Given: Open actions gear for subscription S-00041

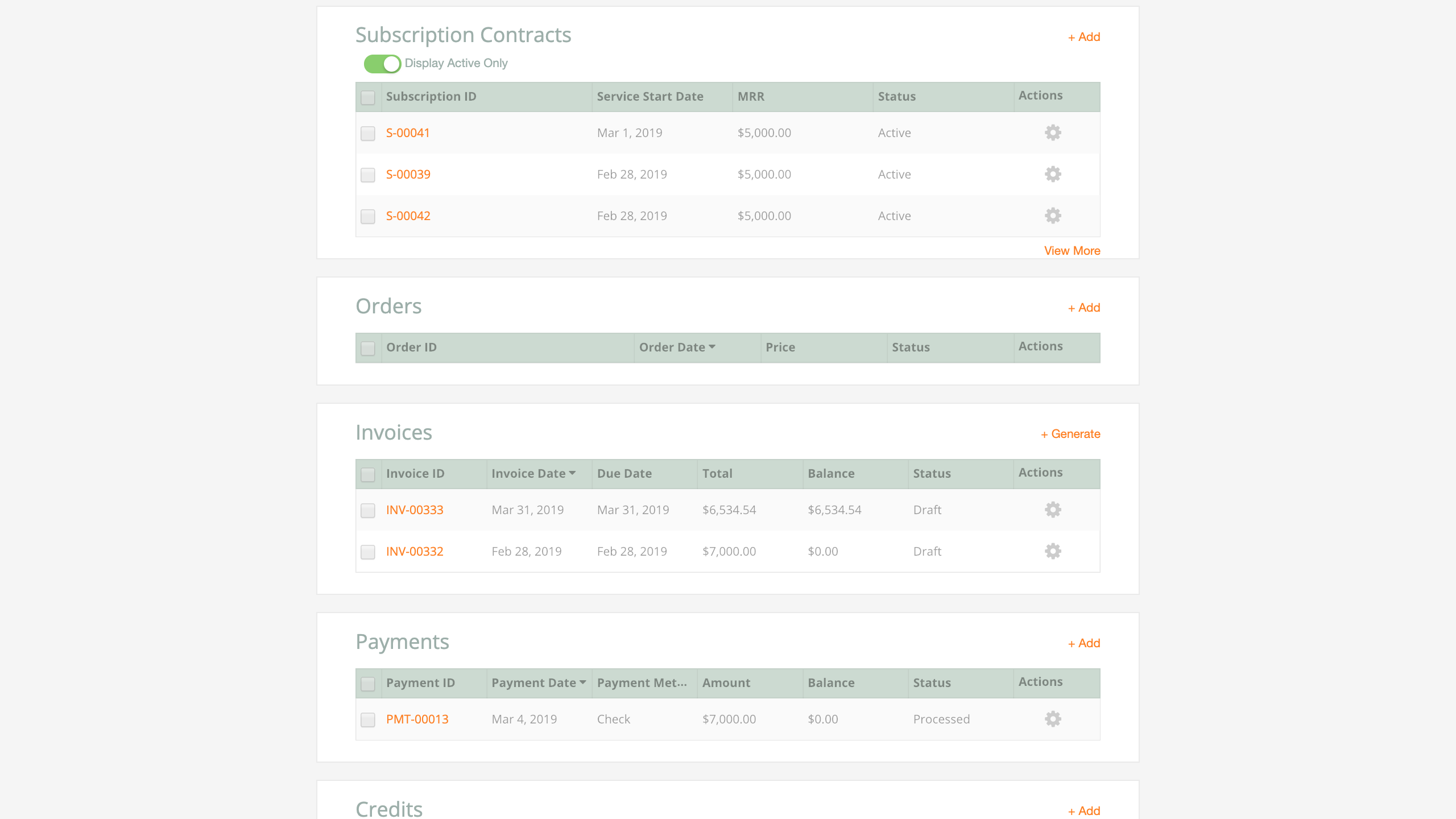Looking at the screenshot, I should [x=1053, y=133].
